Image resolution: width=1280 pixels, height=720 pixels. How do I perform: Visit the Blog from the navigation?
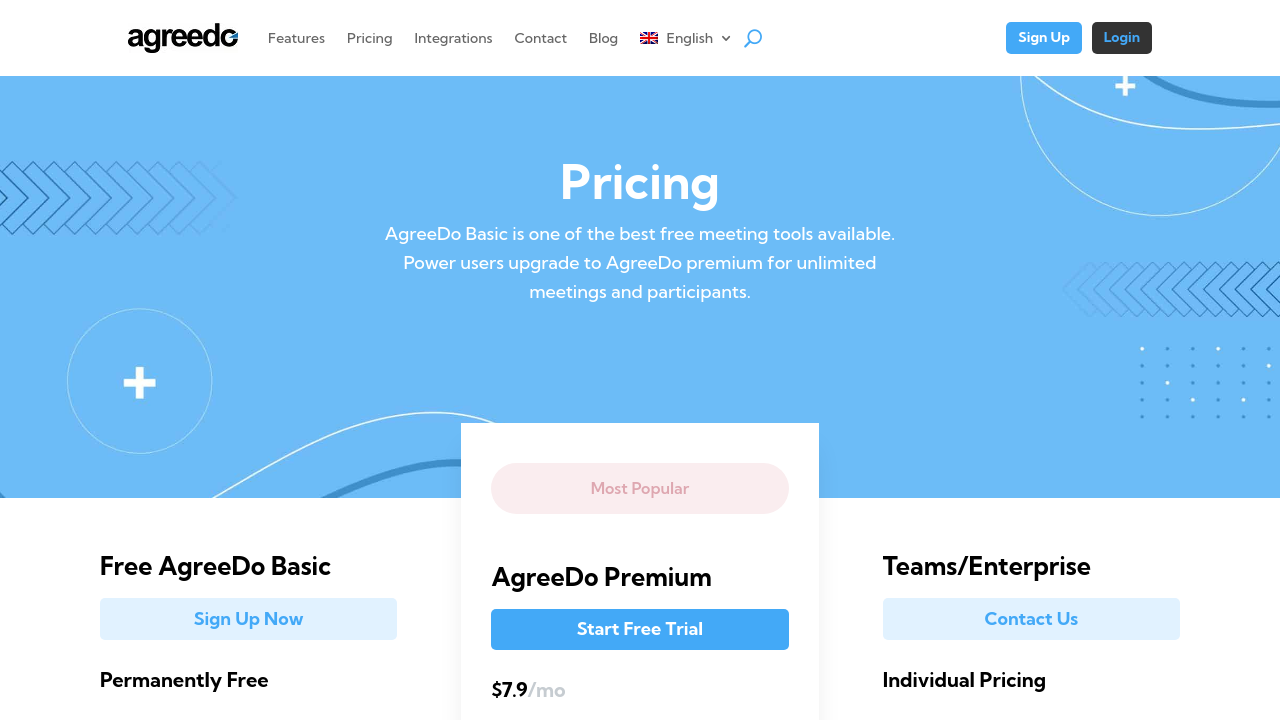point(603,38)
